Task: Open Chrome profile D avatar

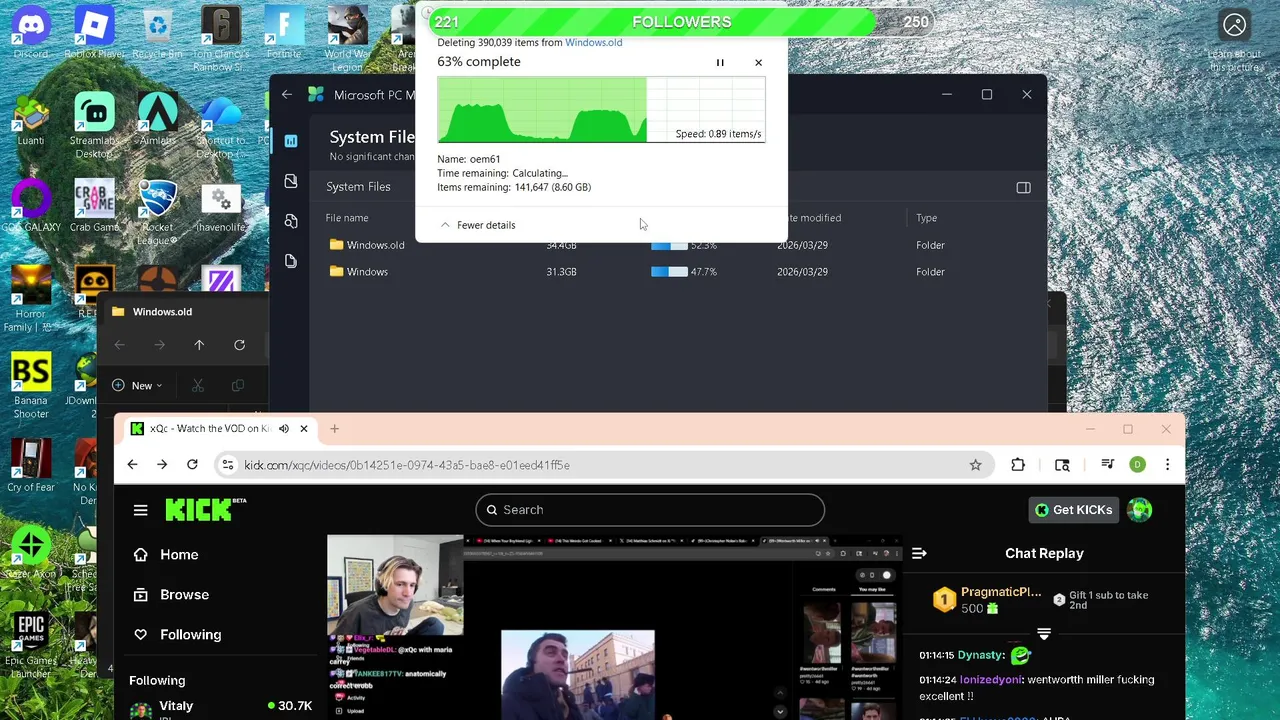Action: (1137, 465)
